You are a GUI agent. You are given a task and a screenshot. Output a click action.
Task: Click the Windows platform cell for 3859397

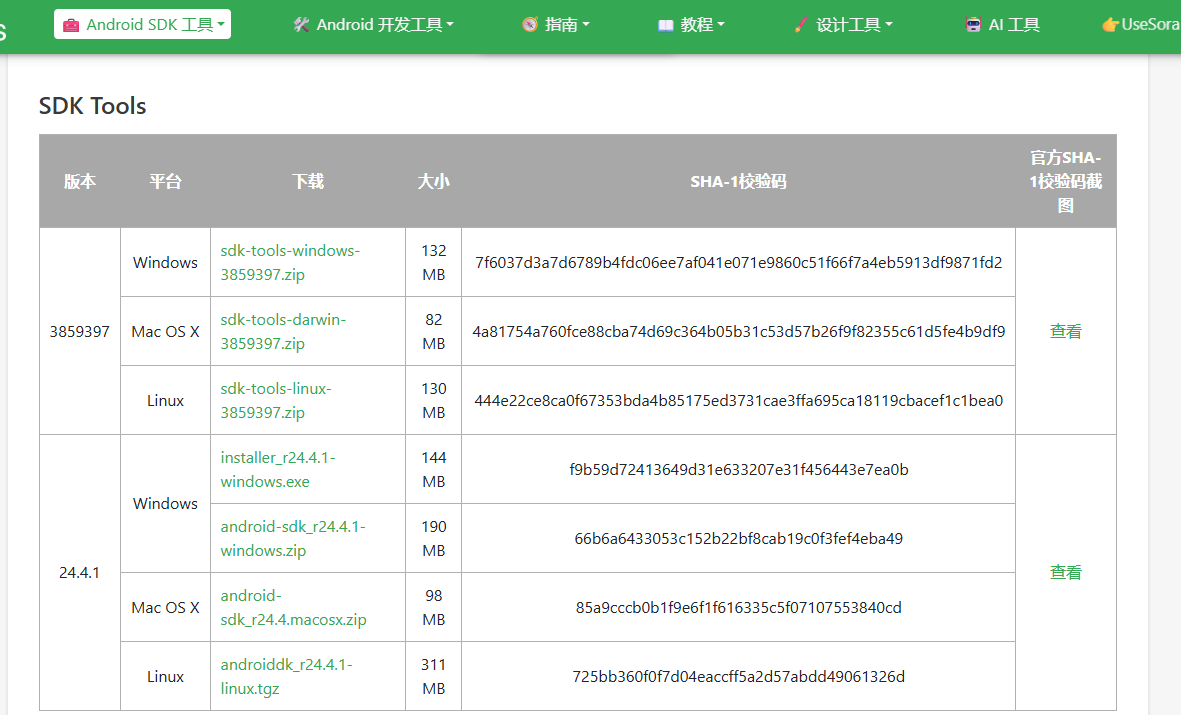pyautogui.click(x=165, y=262)
